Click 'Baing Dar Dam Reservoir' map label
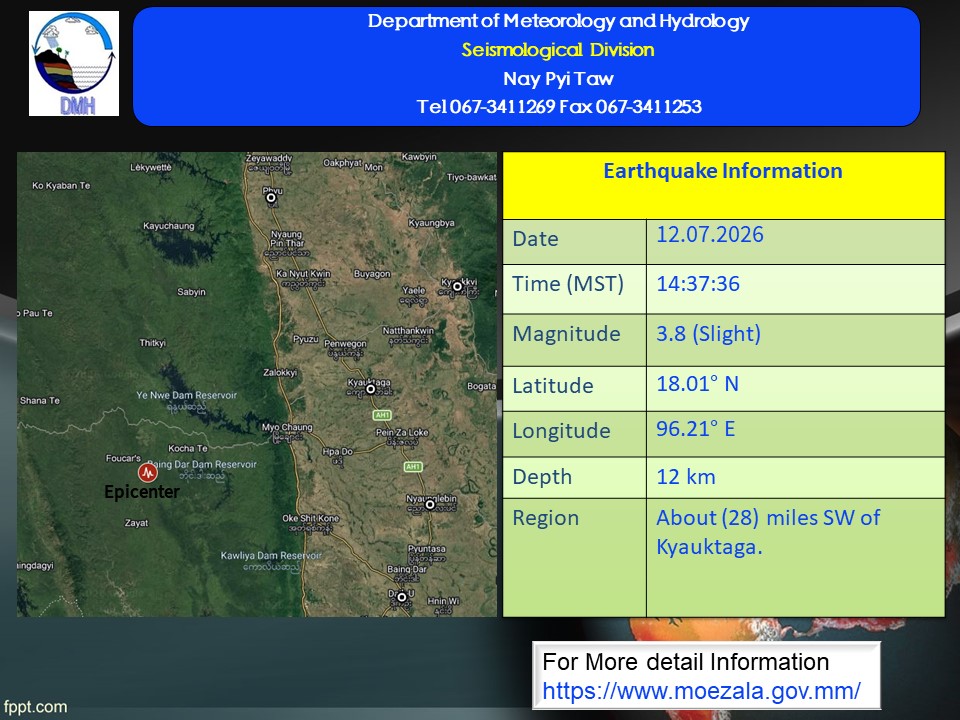Image resolution: width=960 pixels, height=720 pixels. (x=201, y=465)
